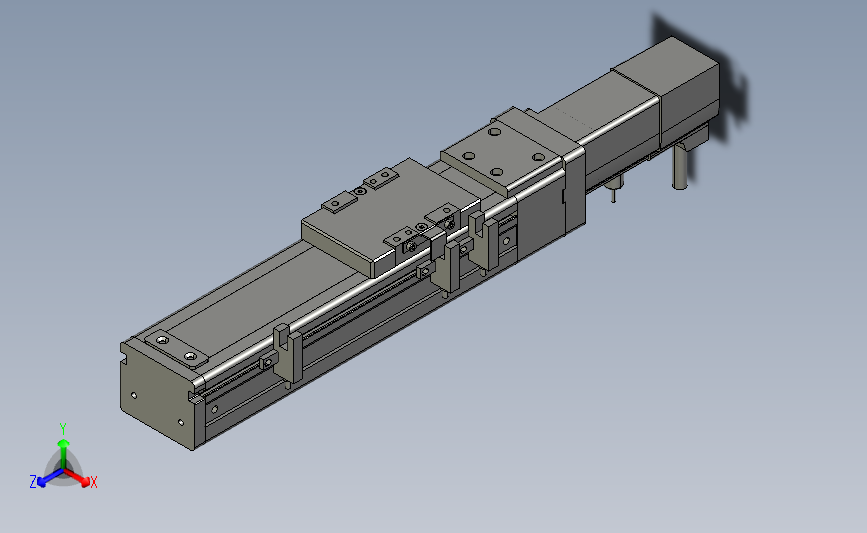This screenshot has height=533, width=867.
Task: Select the four-hole mounting plate on the actuator
Action: [x=502, y=152]
